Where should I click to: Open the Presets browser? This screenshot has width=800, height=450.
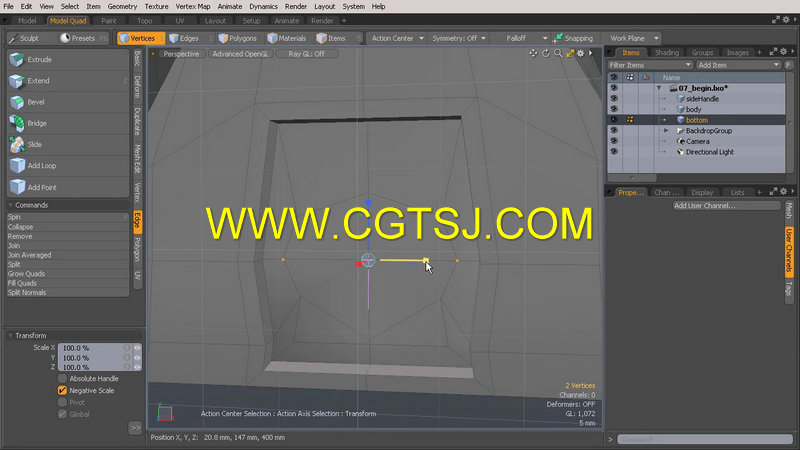click(x=83, y=38)
